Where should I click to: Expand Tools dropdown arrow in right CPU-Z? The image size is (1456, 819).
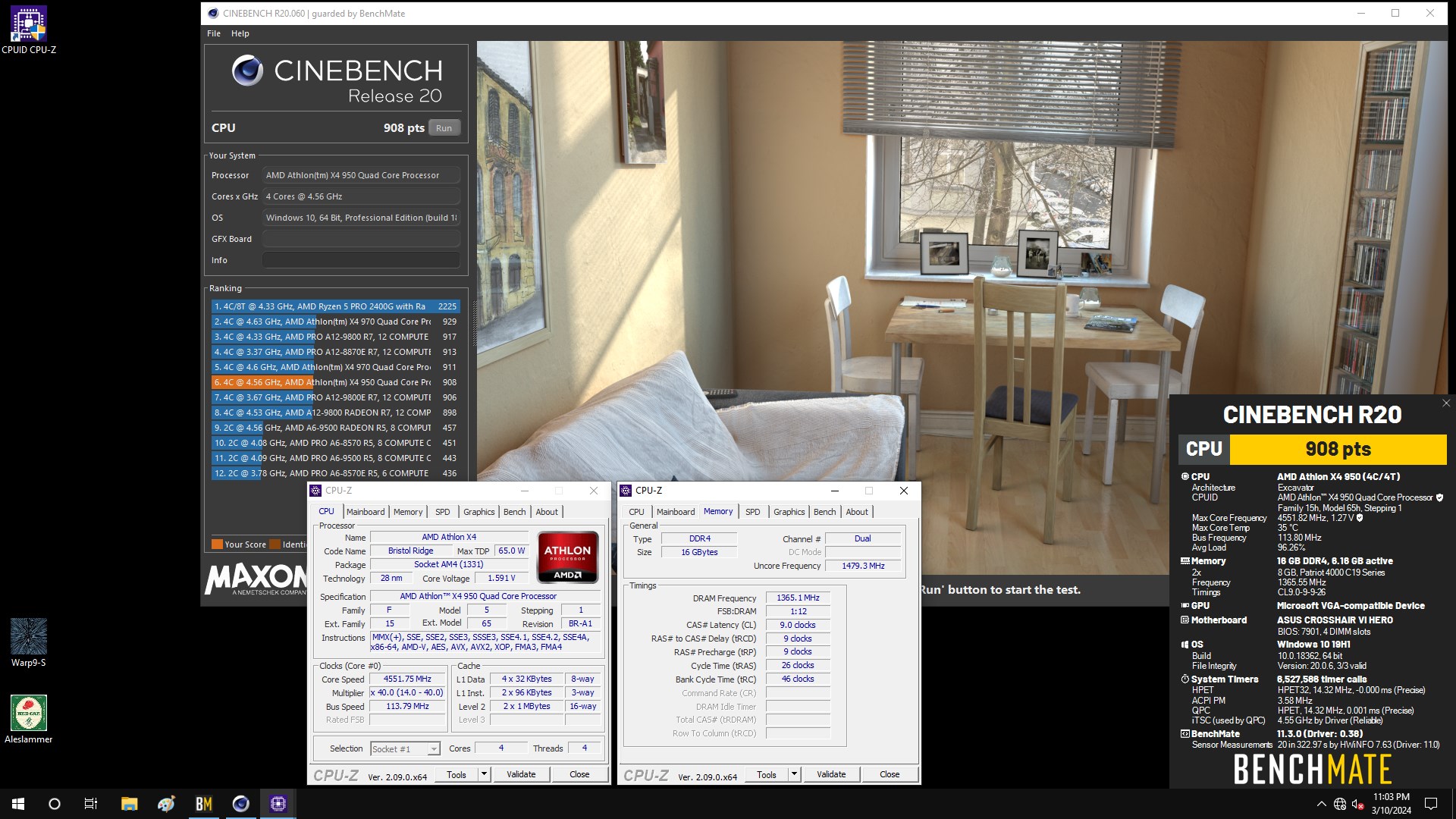coord(794,774)
